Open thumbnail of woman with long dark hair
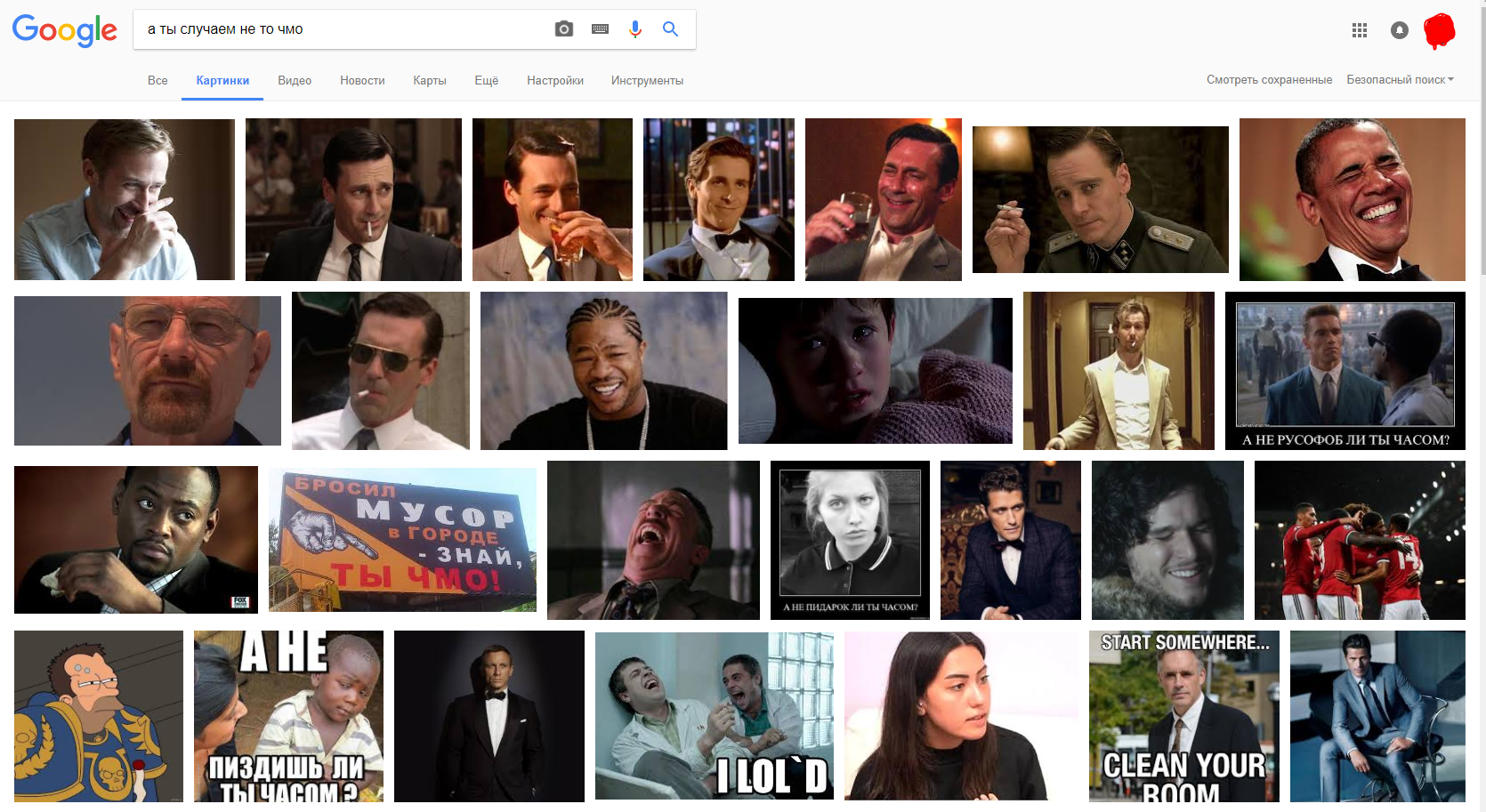 (961, 716)
